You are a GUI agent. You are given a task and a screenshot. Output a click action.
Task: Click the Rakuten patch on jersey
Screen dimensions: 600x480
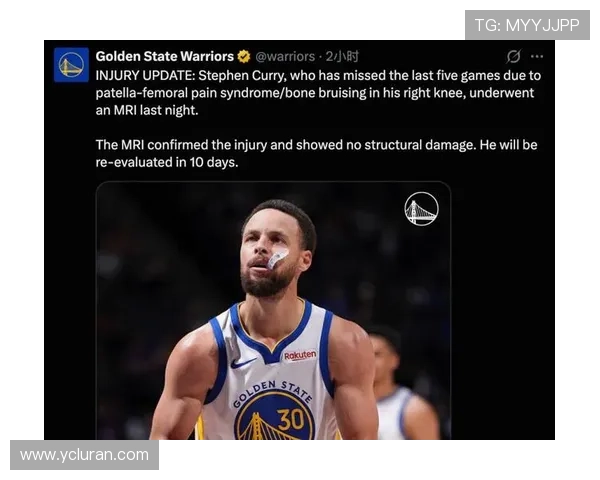tap(300, 355)
